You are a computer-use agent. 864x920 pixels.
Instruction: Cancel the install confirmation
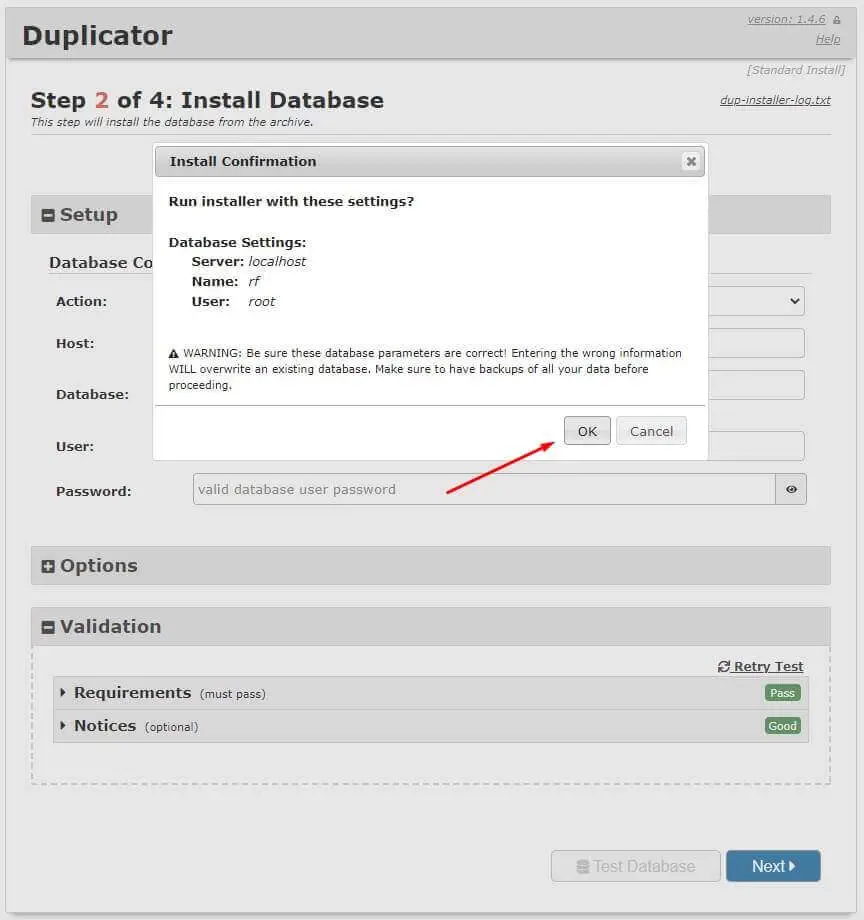[x=651, y=431]
